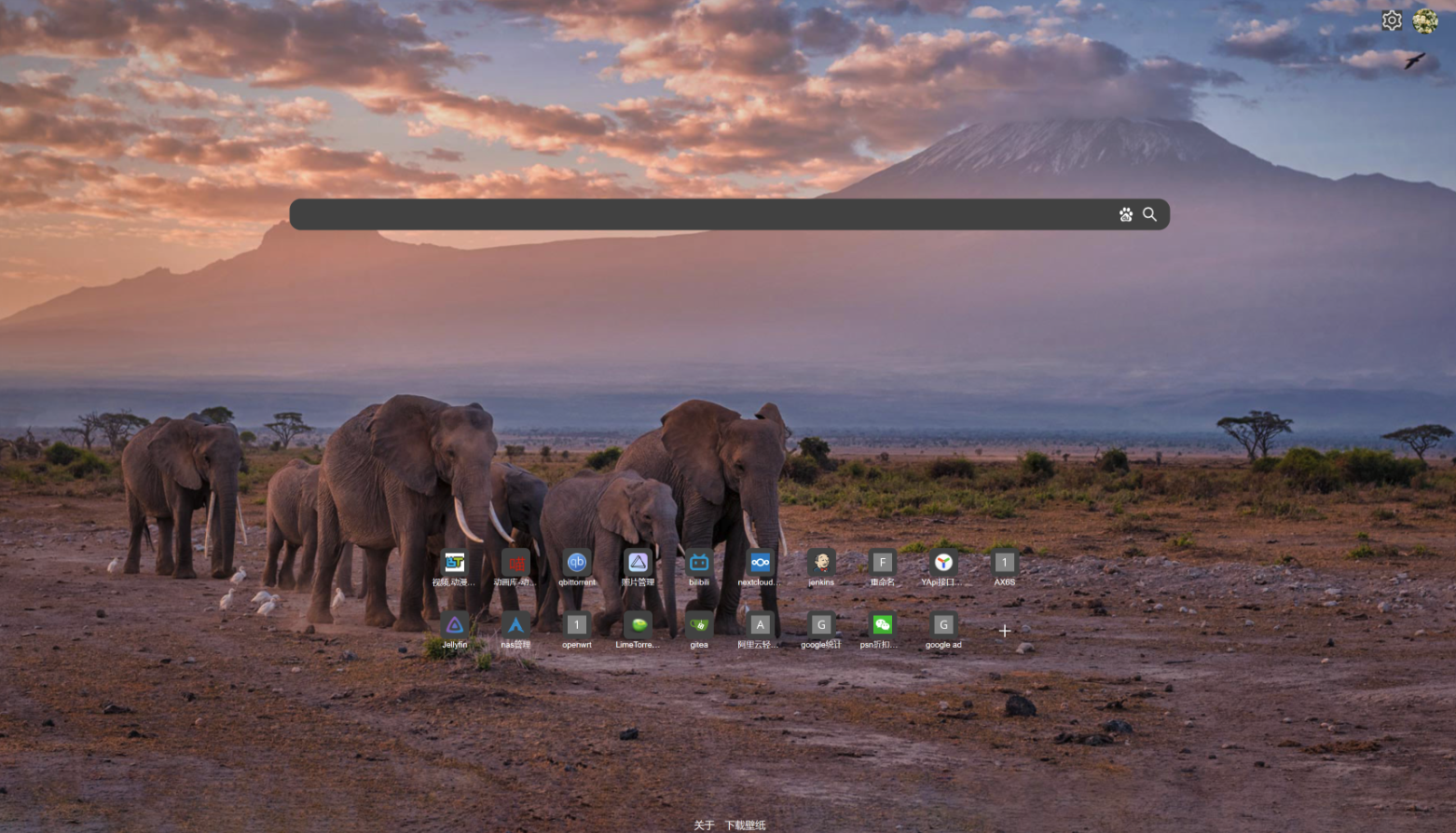Click the 下载壁纸 link
Image resolution: width=1456 pixels, height=833 pixels.
(x=745, y=826)
